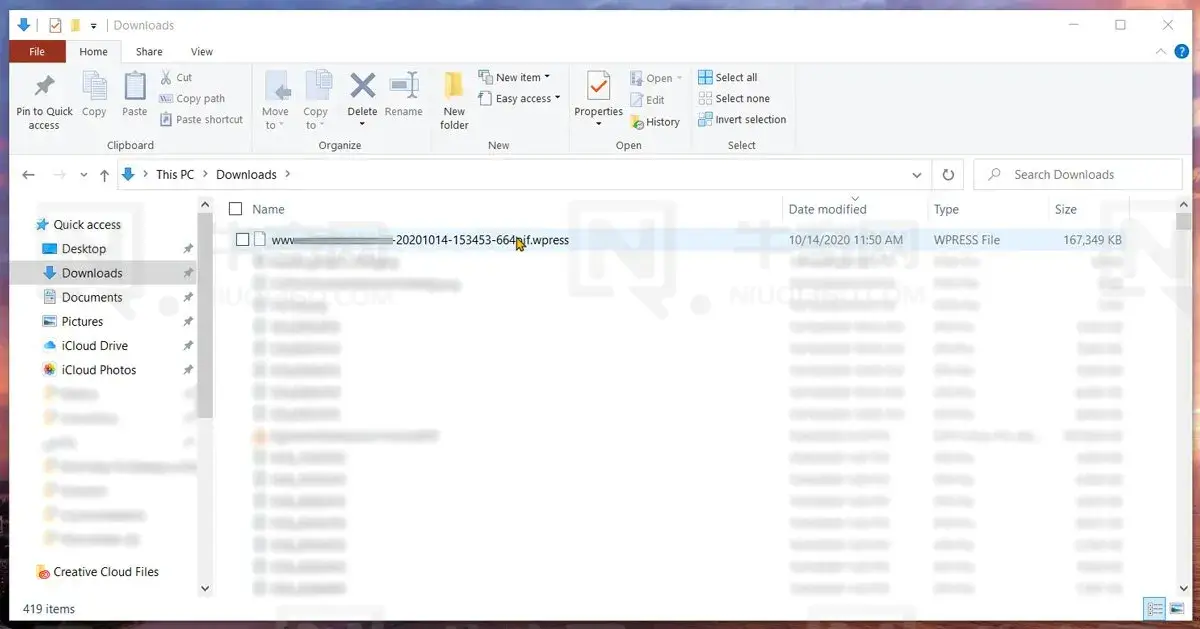Viewport: 1200px width, 629px height.
Task: Tick the select-all checkbox beside Name header
Action: click(236, 209)
